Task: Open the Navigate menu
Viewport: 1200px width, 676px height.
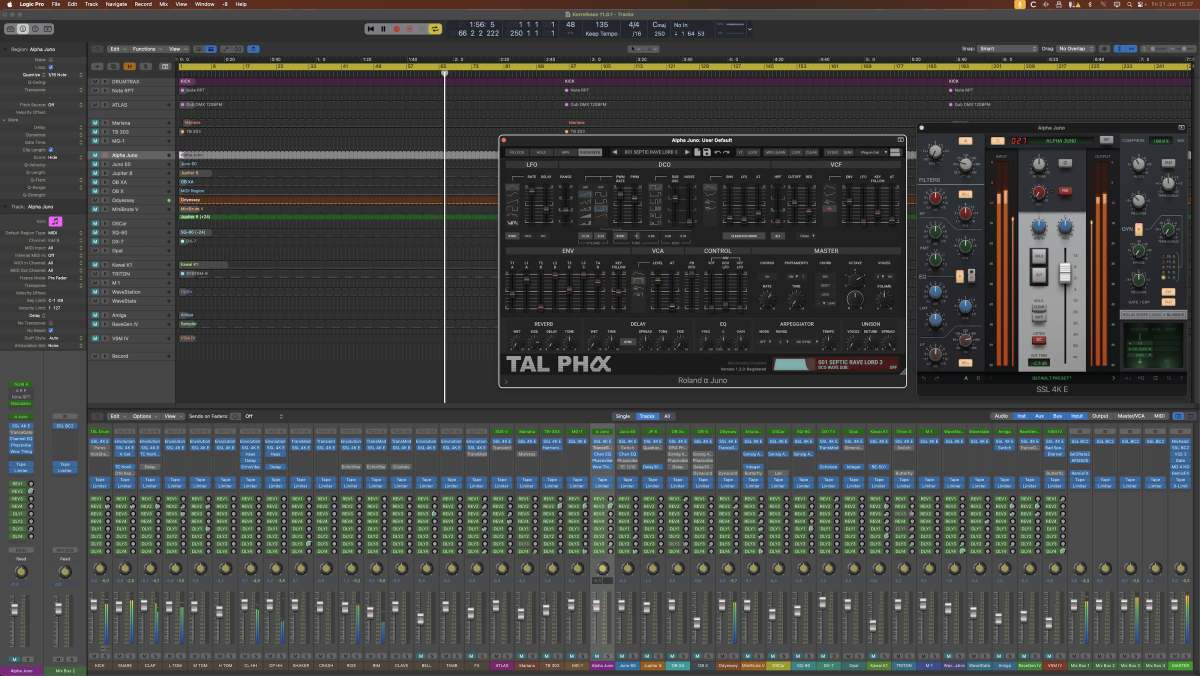Action: tap(116, 5)
